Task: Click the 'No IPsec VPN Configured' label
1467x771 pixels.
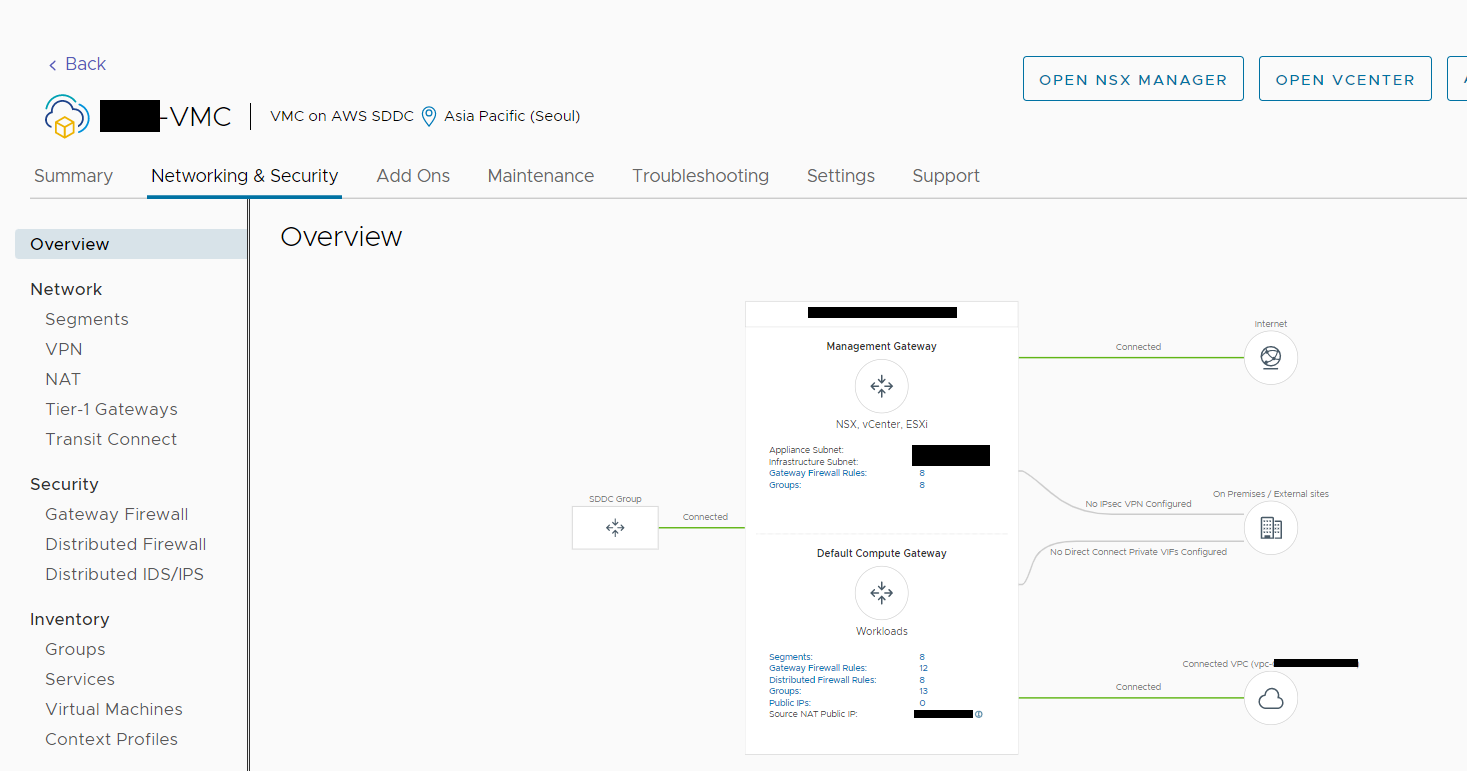Action: click(x=1138, y=504)
